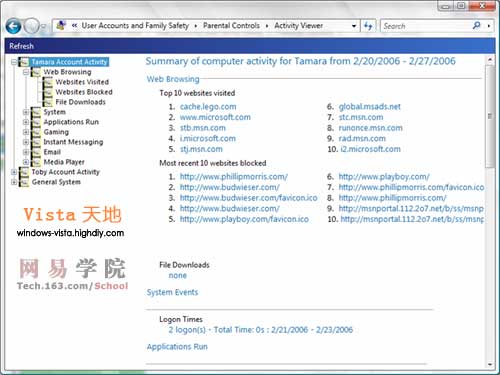The image size is (500, 375).
Task: Open the runonce.msn.com link
Action: [371, 128]
